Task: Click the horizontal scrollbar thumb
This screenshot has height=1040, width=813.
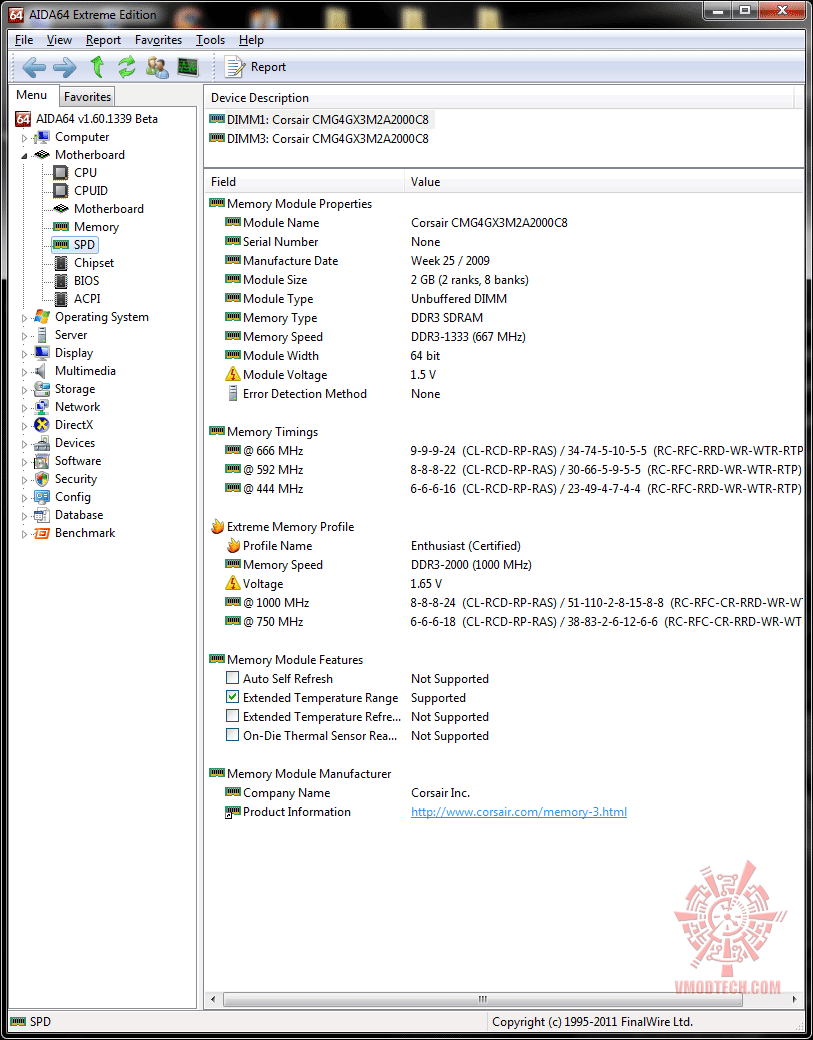Action: tap(482, 999)
